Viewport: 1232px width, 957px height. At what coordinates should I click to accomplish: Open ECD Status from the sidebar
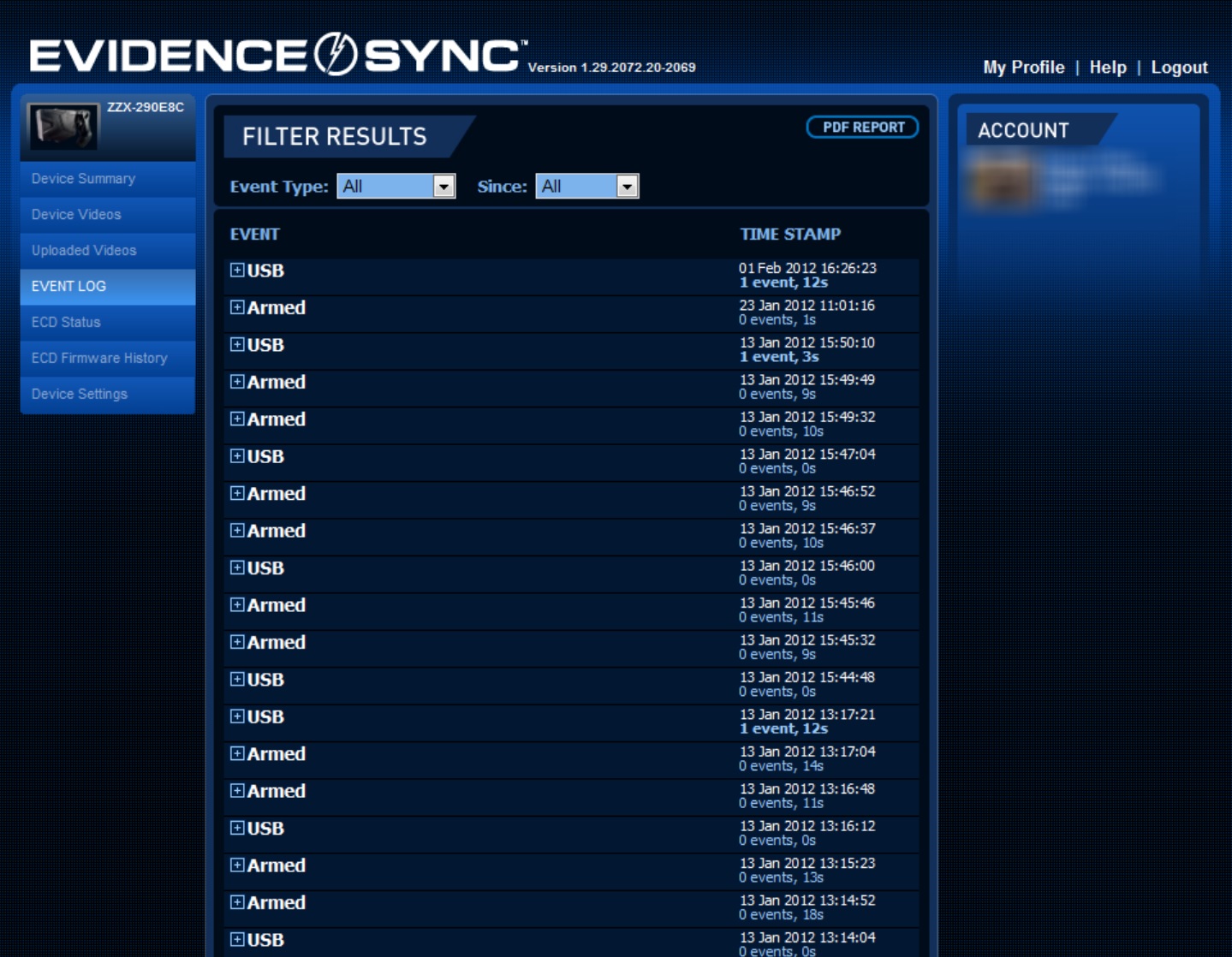tap(67, 323)
